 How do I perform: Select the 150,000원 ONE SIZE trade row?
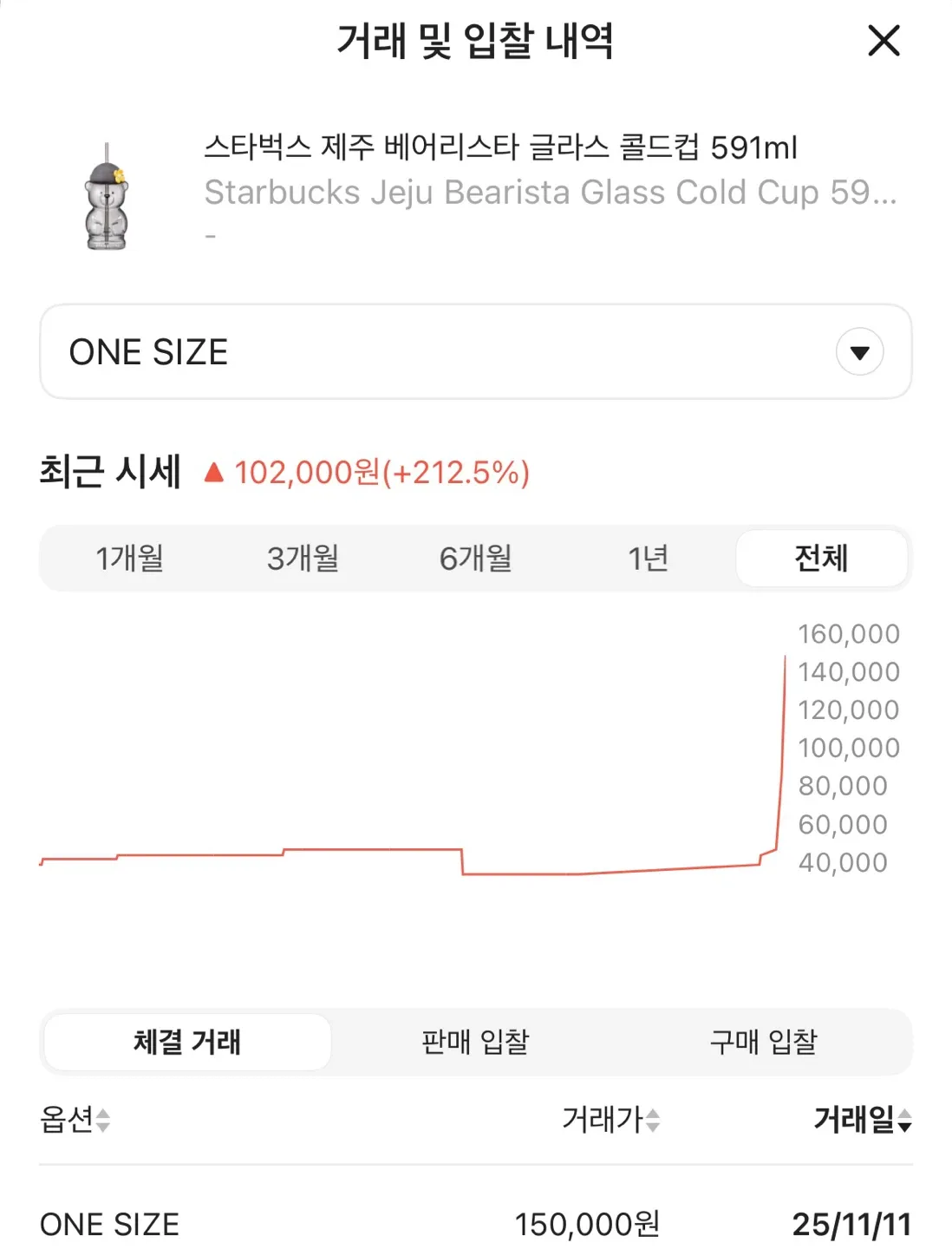pyautogui.click(x=475, y=1224)
